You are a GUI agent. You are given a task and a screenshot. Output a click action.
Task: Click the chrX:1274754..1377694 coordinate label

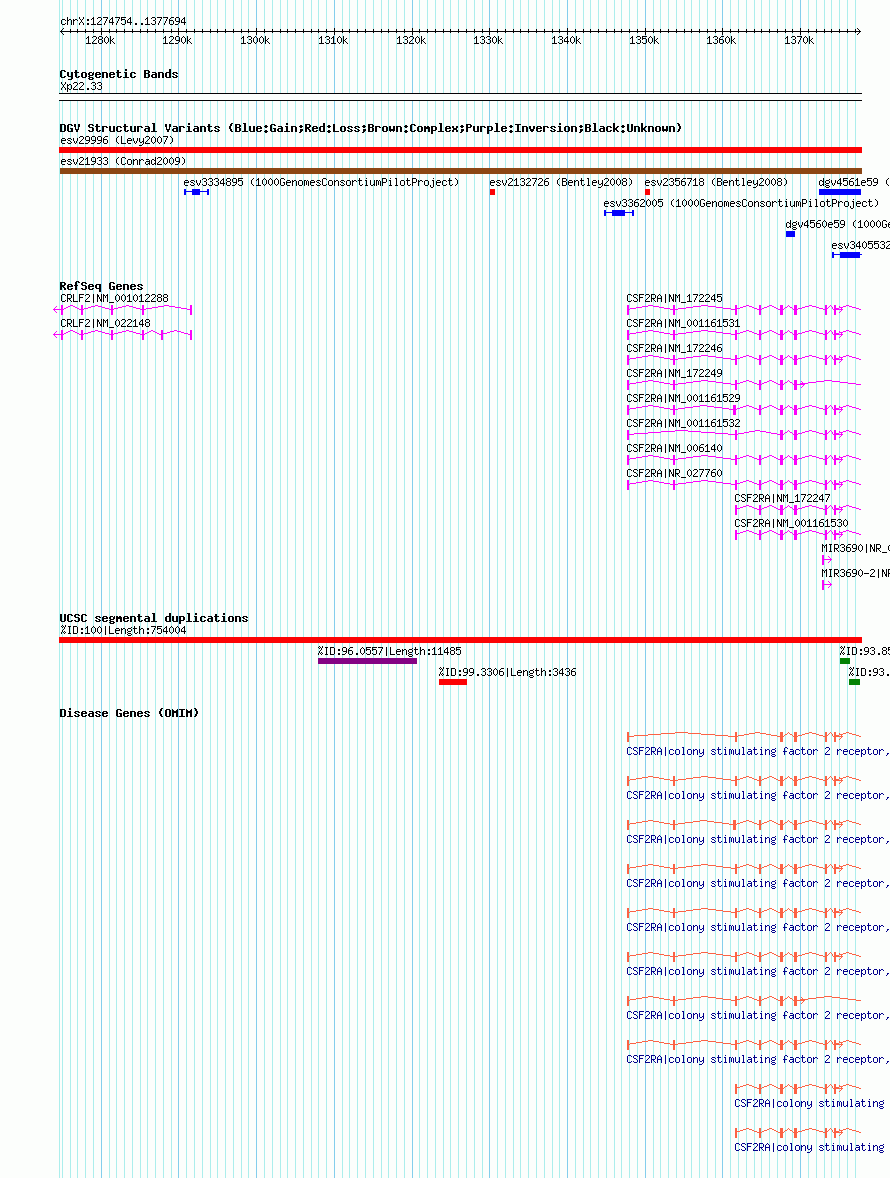coord(123,21)
